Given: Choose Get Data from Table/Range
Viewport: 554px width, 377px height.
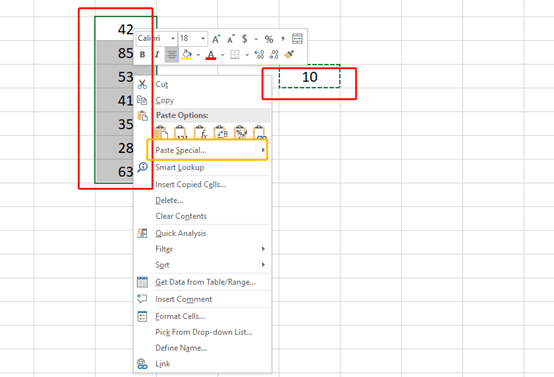Looking at the screenshot, I should 202,282.
